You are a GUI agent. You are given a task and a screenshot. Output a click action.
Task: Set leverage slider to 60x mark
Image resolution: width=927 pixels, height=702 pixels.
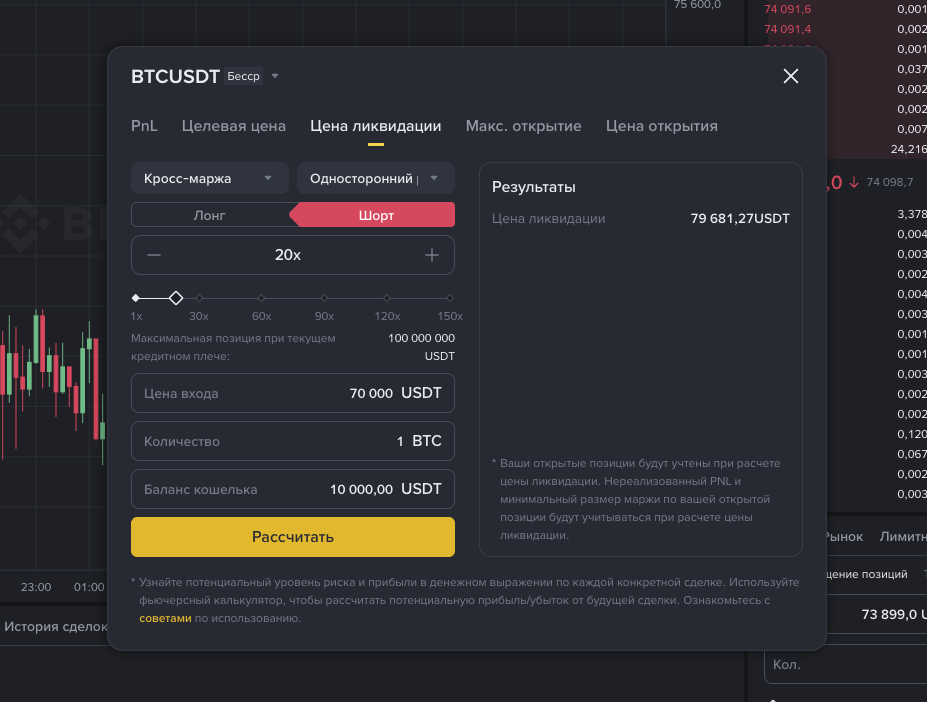261,298
